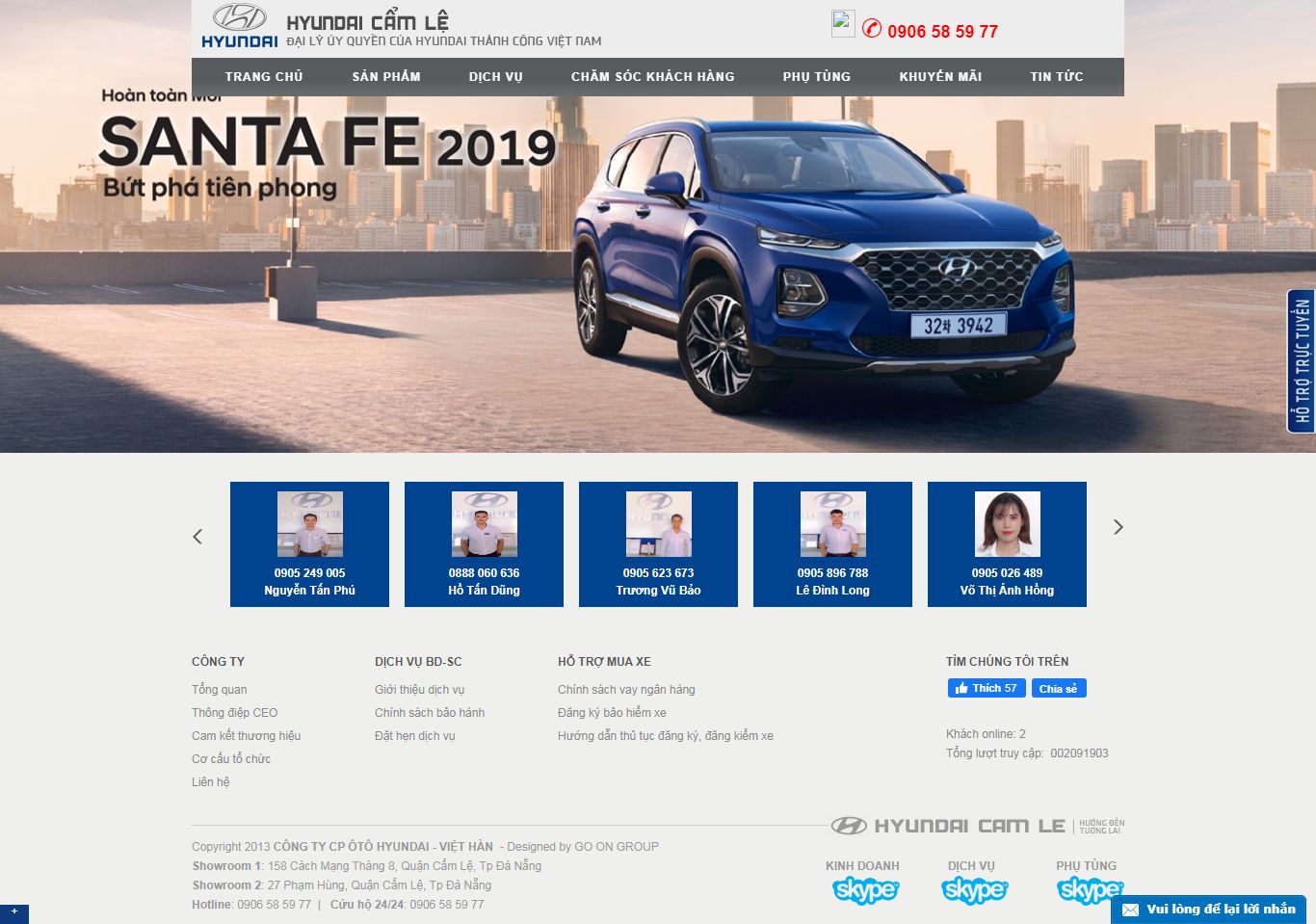Viewport: 1316px width, 924px height.
Task: Open Cam kết thương hiệu link
Action: click(247, 735)
